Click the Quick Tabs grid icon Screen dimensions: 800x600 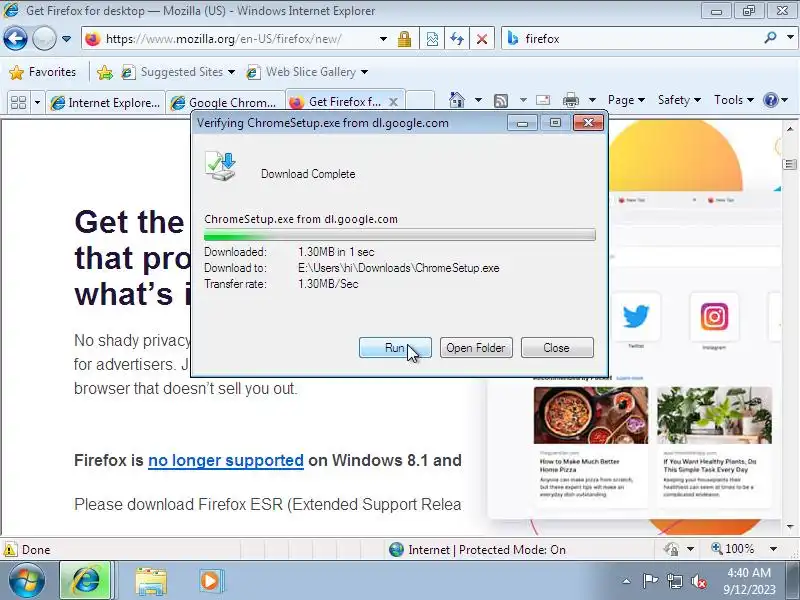click(x=18, y=103)
